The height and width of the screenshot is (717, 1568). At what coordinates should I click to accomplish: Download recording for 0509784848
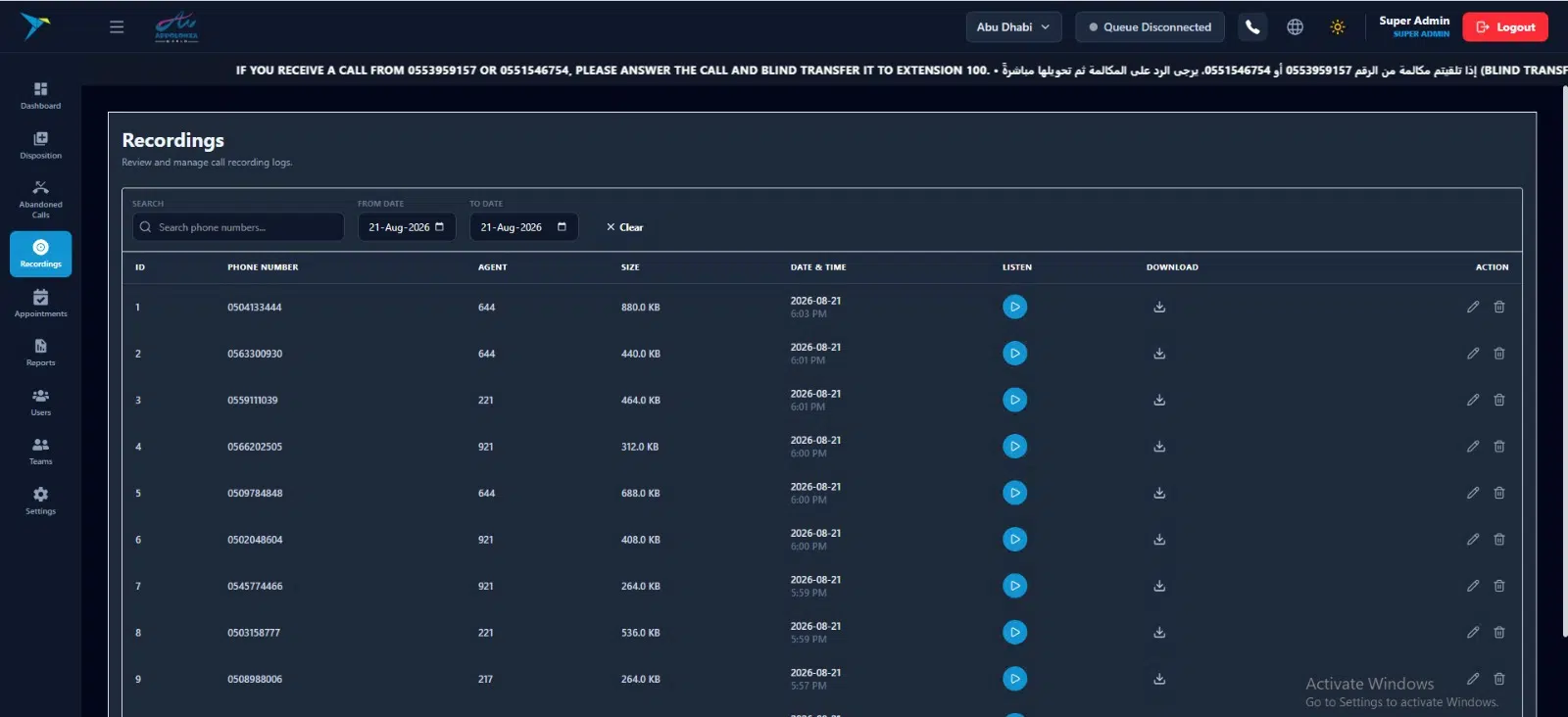coord(1159,493)
